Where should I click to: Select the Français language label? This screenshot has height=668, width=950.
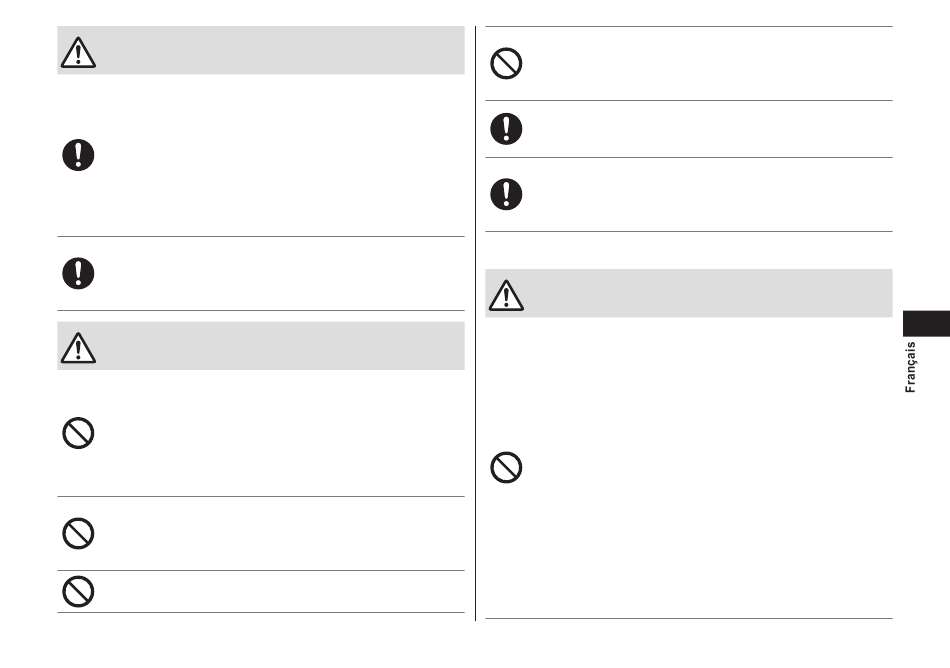tap(910, 368)
